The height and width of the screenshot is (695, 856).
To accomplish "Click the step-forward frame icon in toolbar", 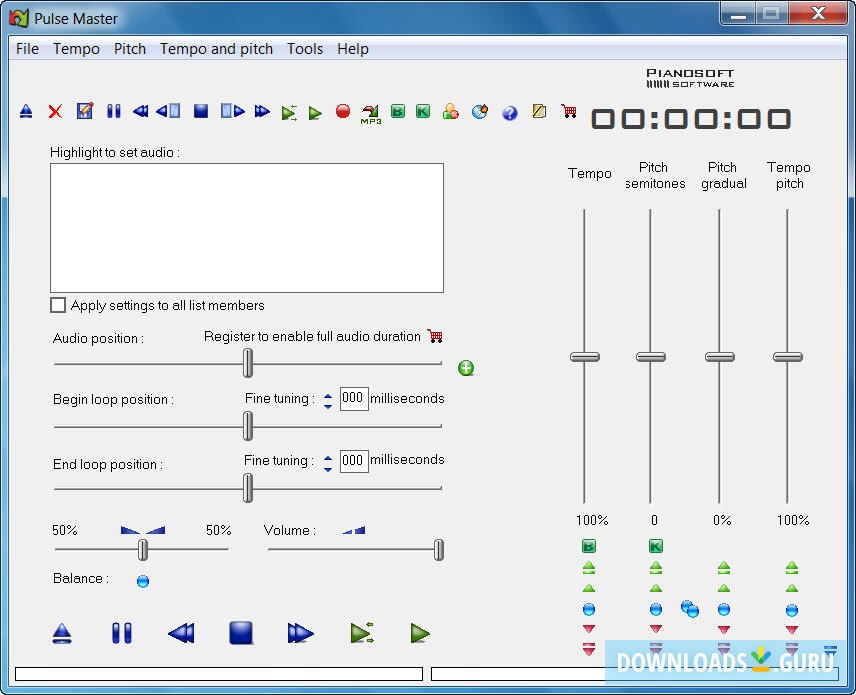I will [x=233, y=111].
